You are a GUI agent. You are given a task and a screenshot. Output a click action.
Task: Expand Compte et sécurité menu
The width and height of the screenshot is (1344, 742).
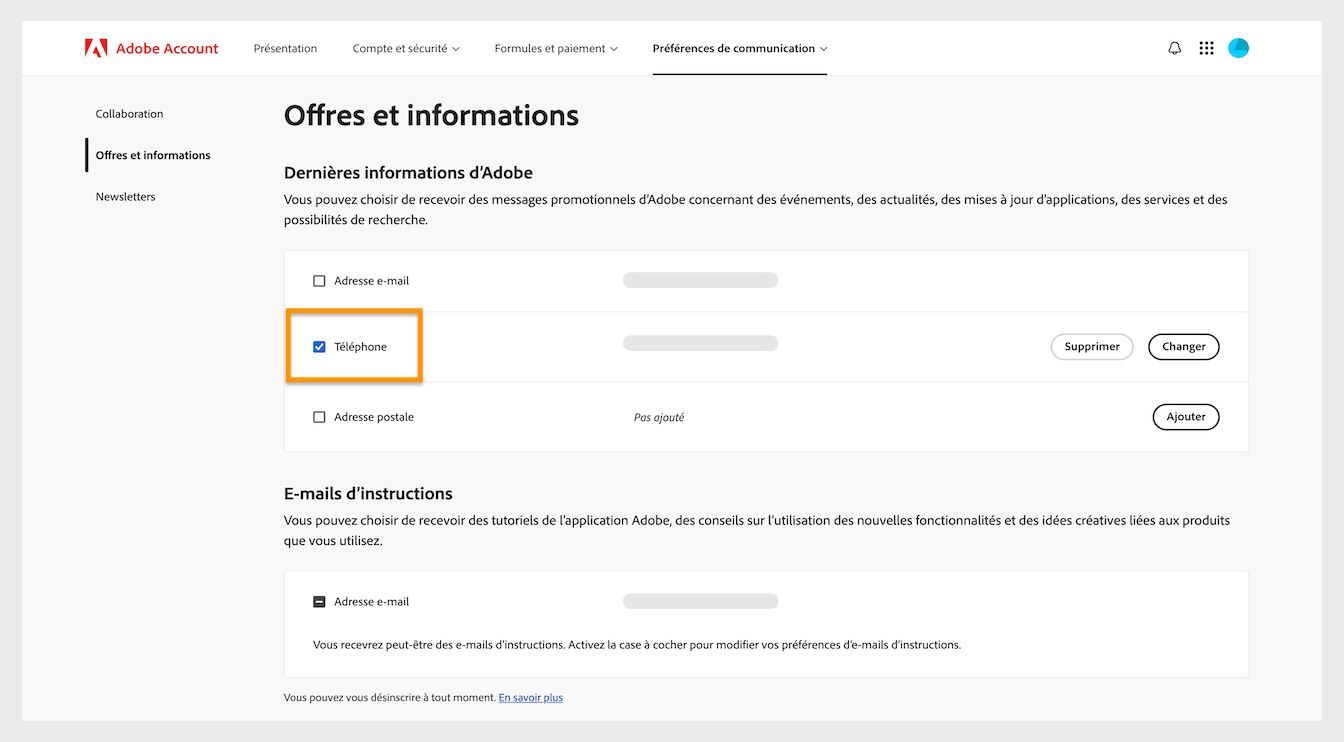[406, 48]
